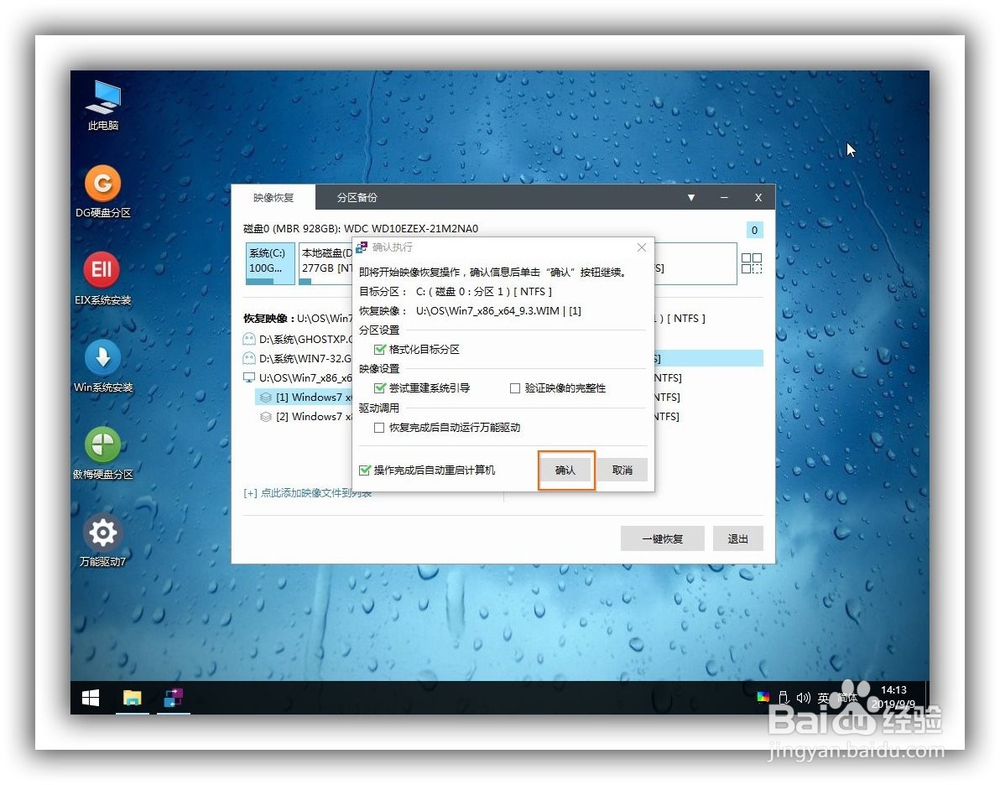Open the Windows Start button
This screenshot has width=1000, height=785.
coord(91,698)
